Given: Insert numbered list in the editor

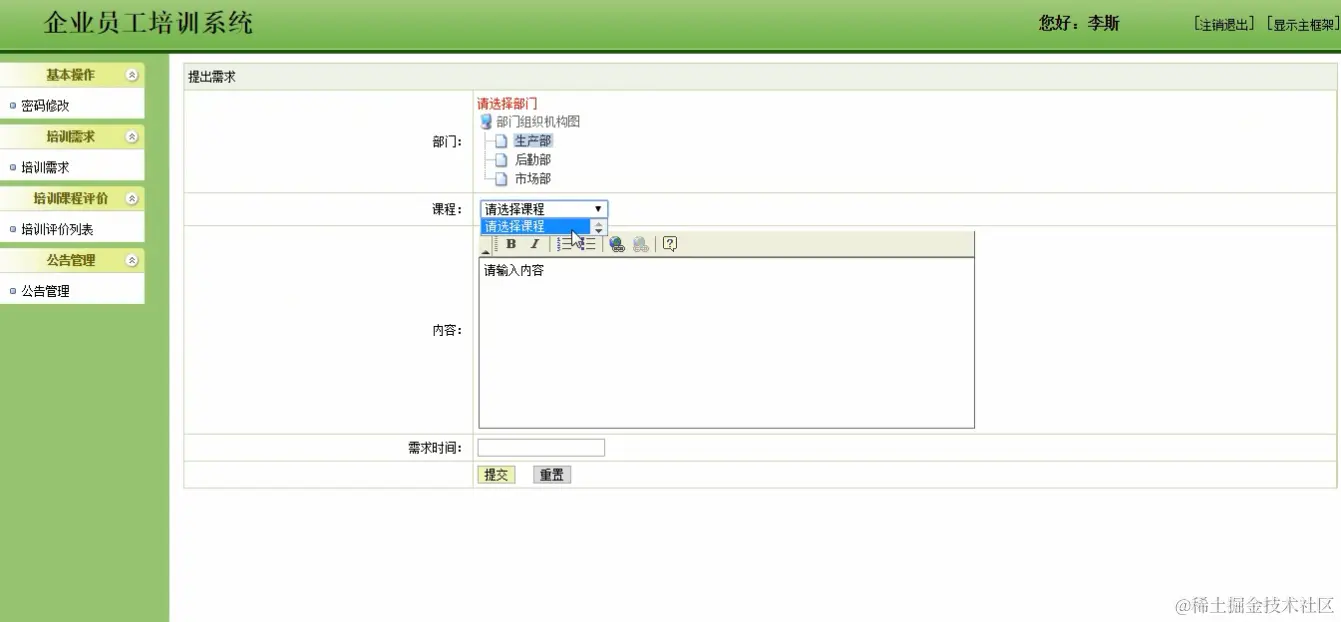Looking at the screenshot, I should 565,244.
